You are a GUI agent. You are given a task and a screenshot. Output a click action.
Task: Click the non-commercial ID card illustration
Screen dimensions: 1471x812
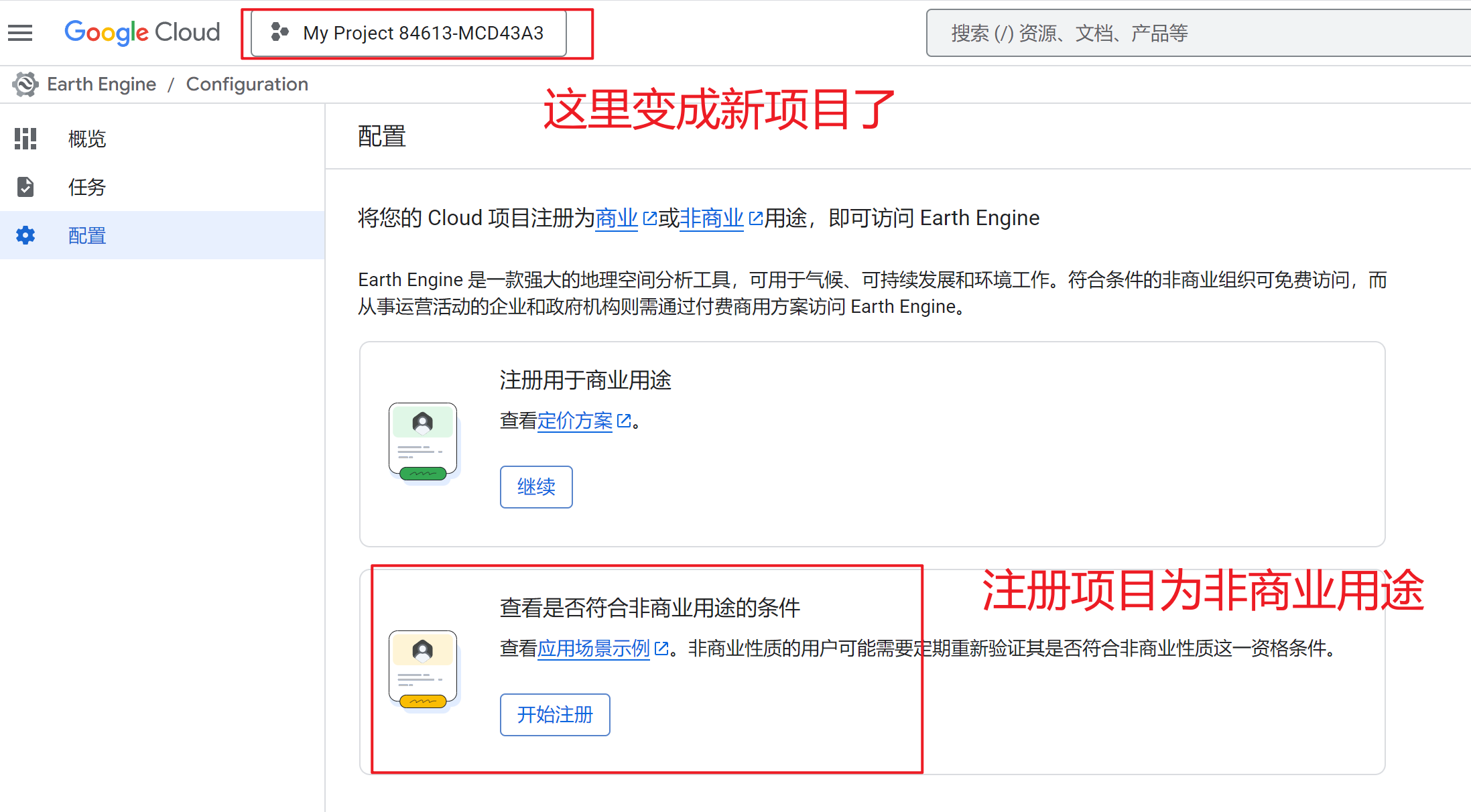pos(423,669)
